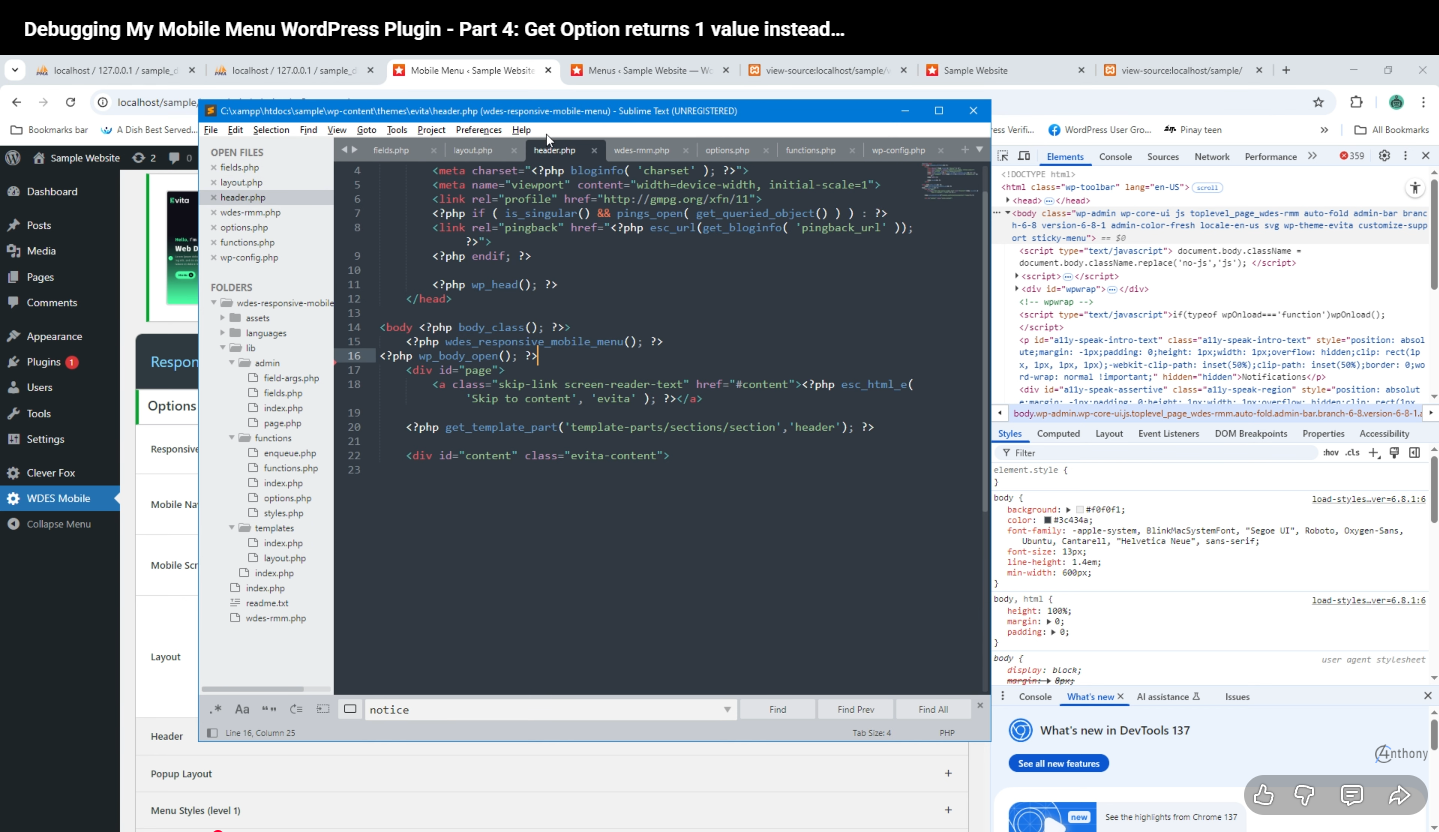Viewport: 1439px width, 832px height.
Task: Click See all new features button
Action: 1058,763
